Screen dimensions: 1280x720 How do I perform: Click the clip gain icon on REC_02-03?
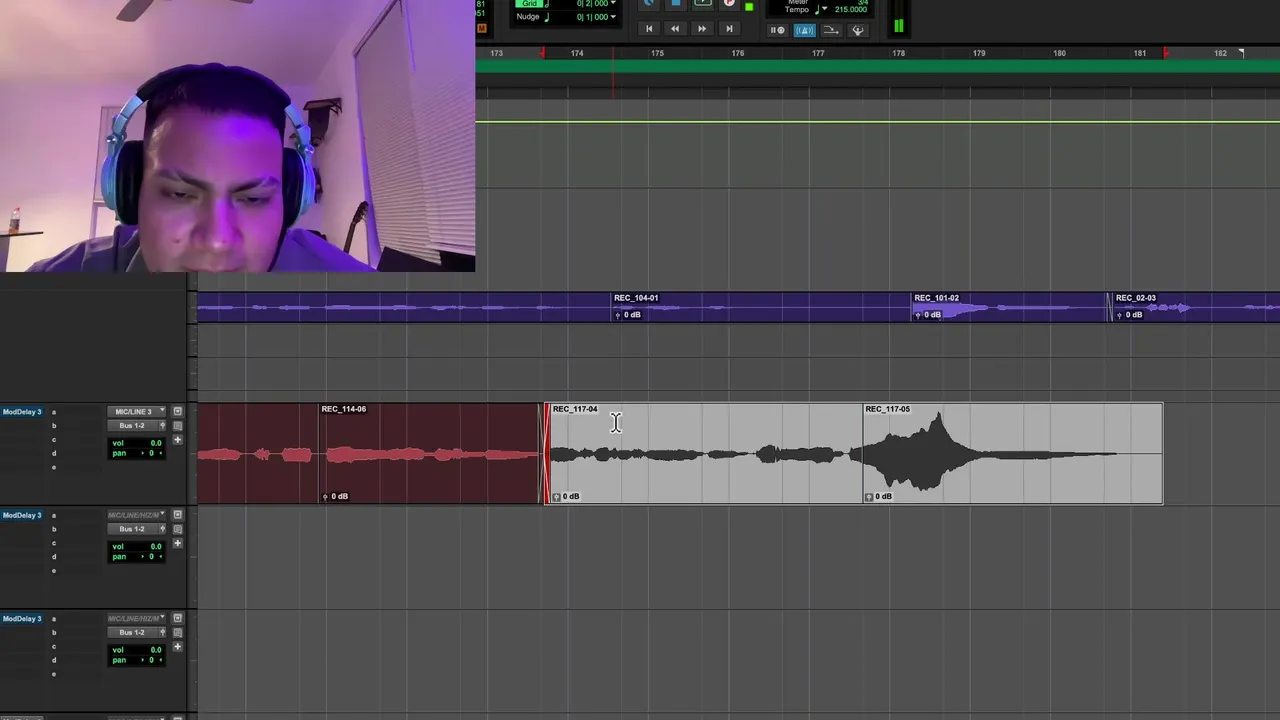(x=1120, y=315)
